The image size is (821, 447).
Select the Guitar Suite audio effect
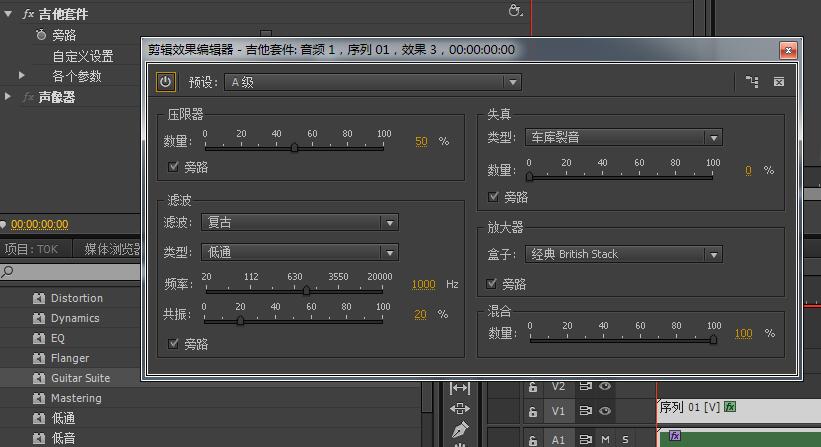pos(80,378)
